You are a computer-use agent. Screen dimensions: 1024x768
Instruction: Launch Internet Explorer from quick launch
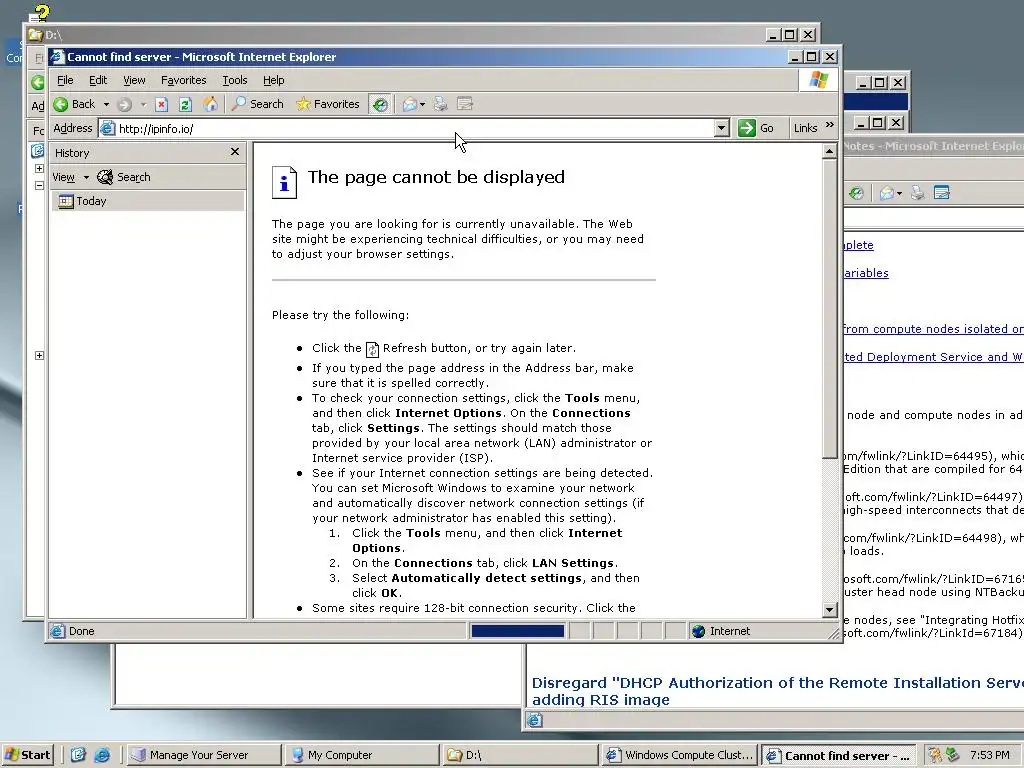[103, 755]
